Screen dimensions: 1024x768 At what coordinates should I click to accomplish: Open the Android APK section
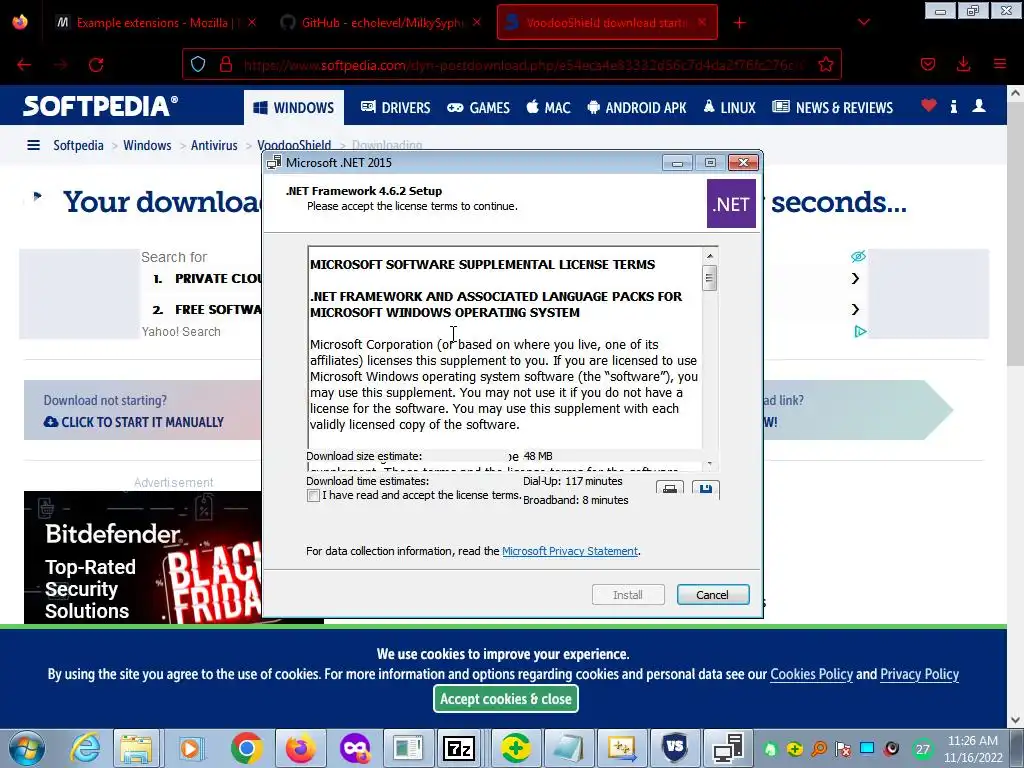[637, 108]
